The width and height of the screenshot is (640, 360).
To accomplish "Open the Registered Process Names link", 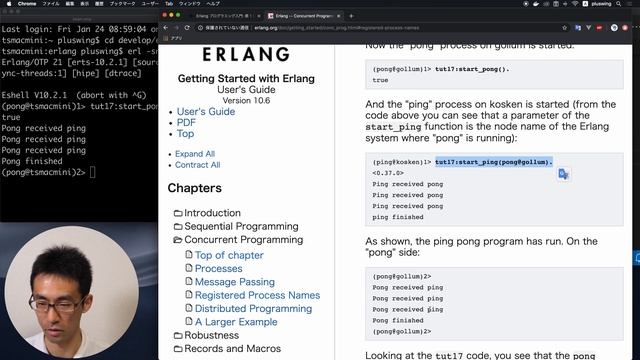I will pyautogui.click(x=258, y=295).
